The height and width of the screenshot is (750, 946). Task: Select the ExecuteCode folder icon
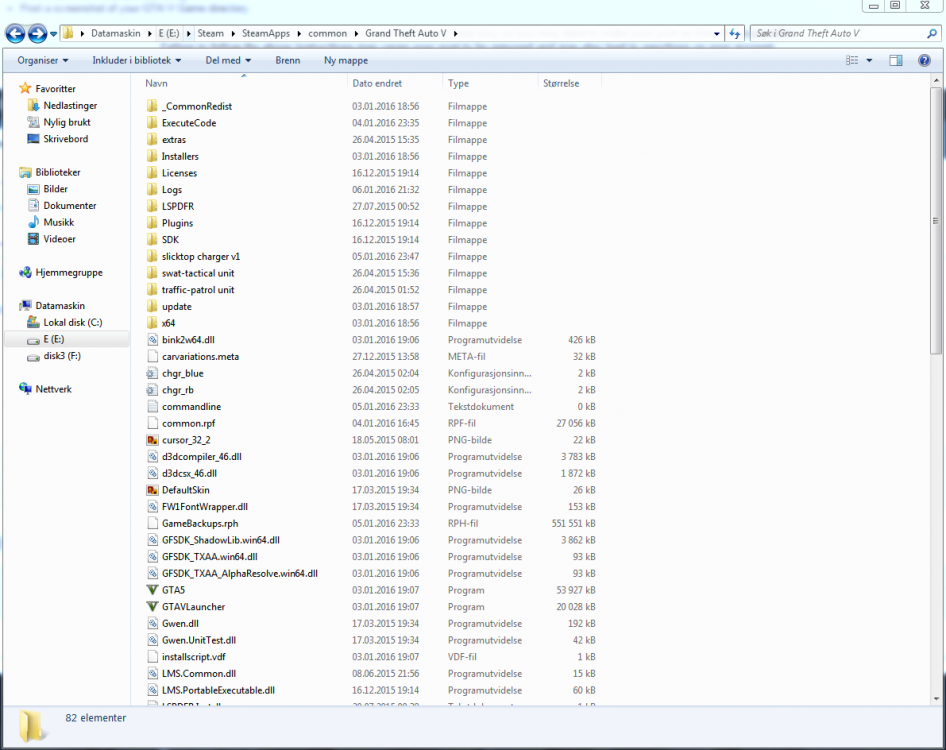pos(153,123)
